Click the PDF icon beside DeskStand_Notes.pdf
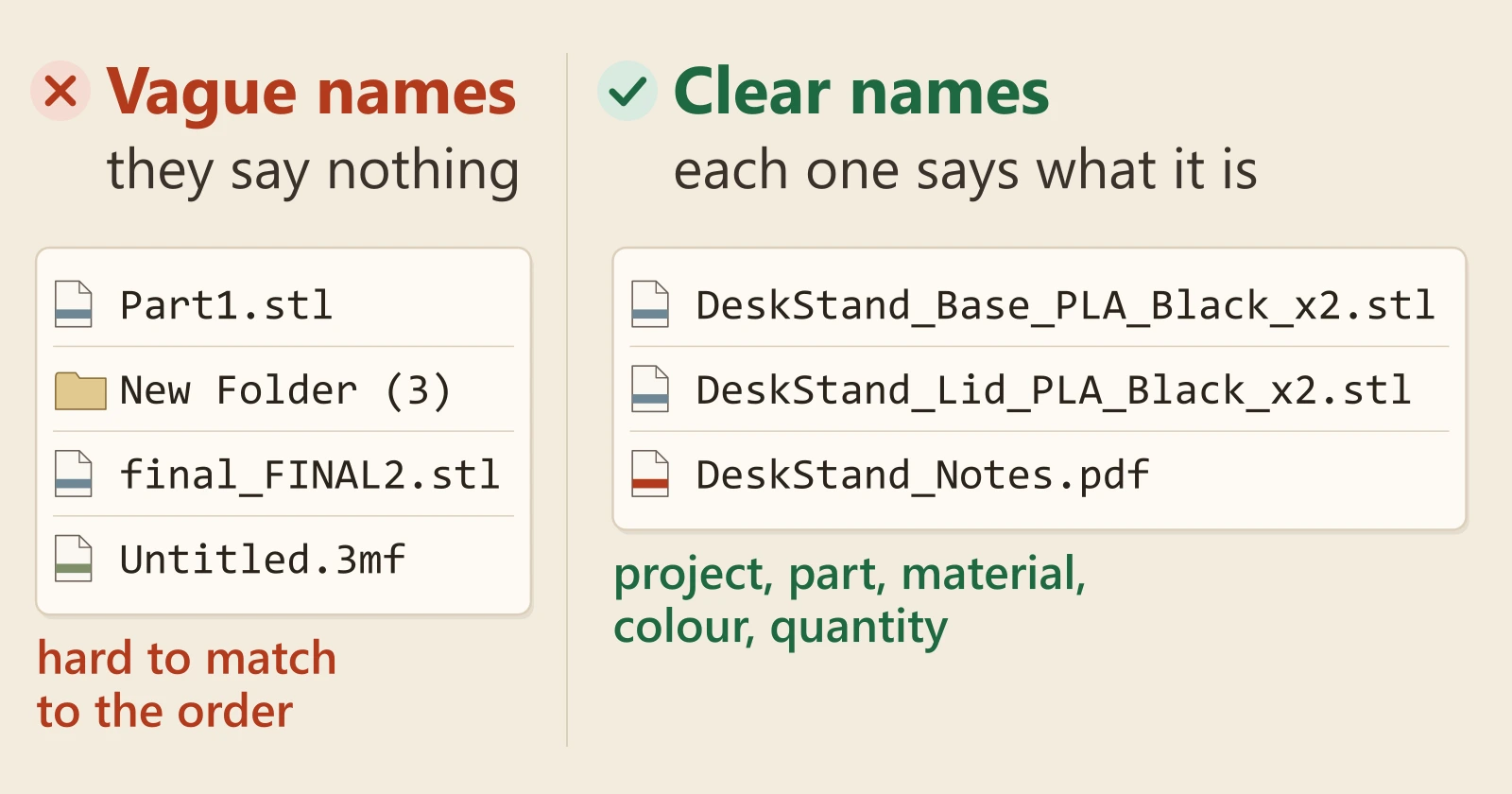This screenshot has width=1512, height=794. click(x=650, y=474)
